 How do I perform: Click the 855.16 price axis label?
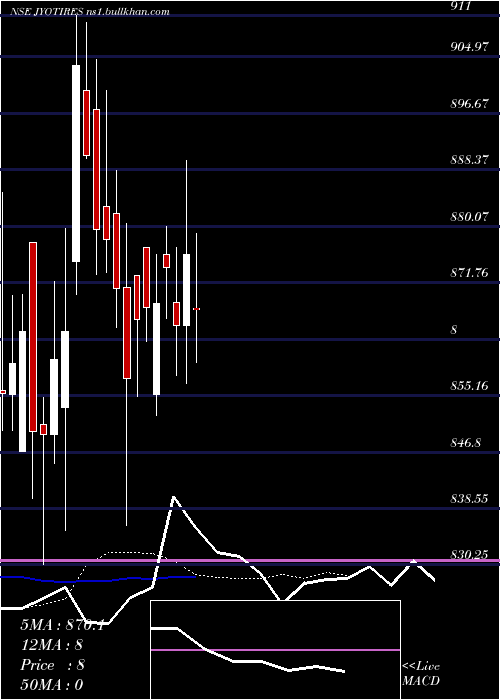pos(469,385)
